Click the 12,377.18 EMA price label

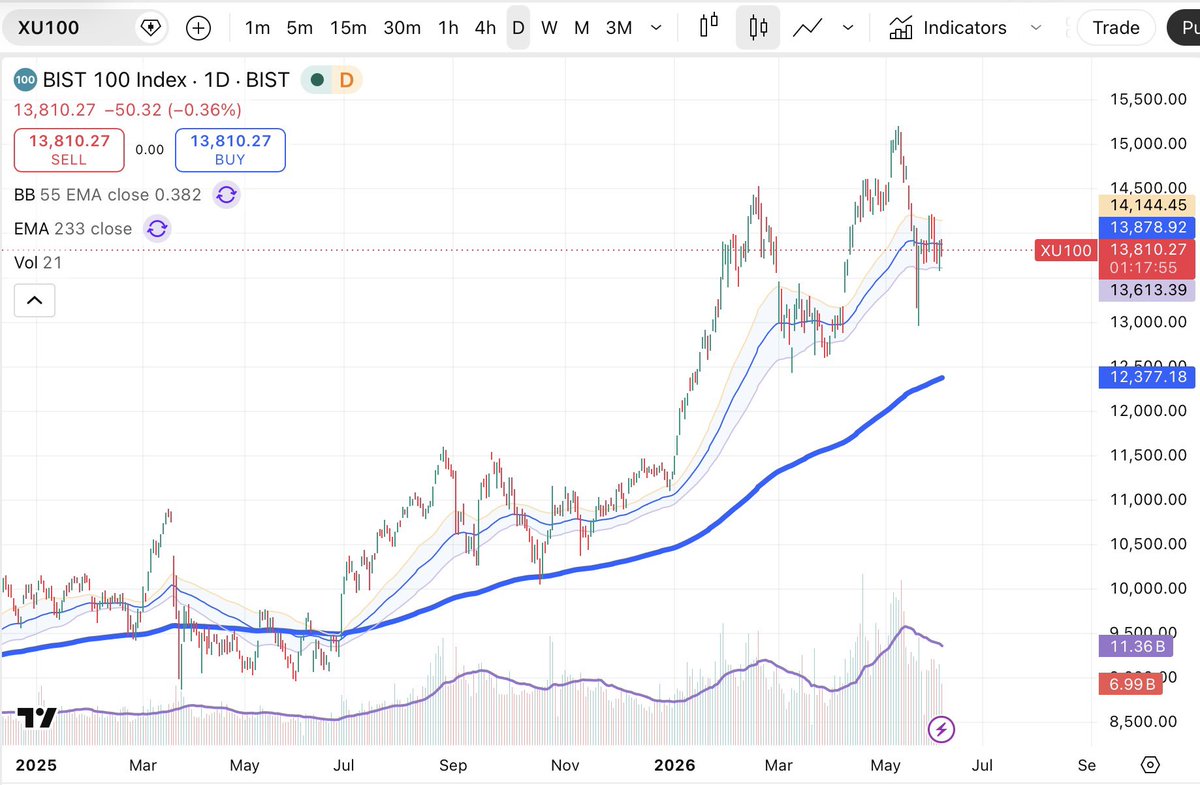[1146, 377]
